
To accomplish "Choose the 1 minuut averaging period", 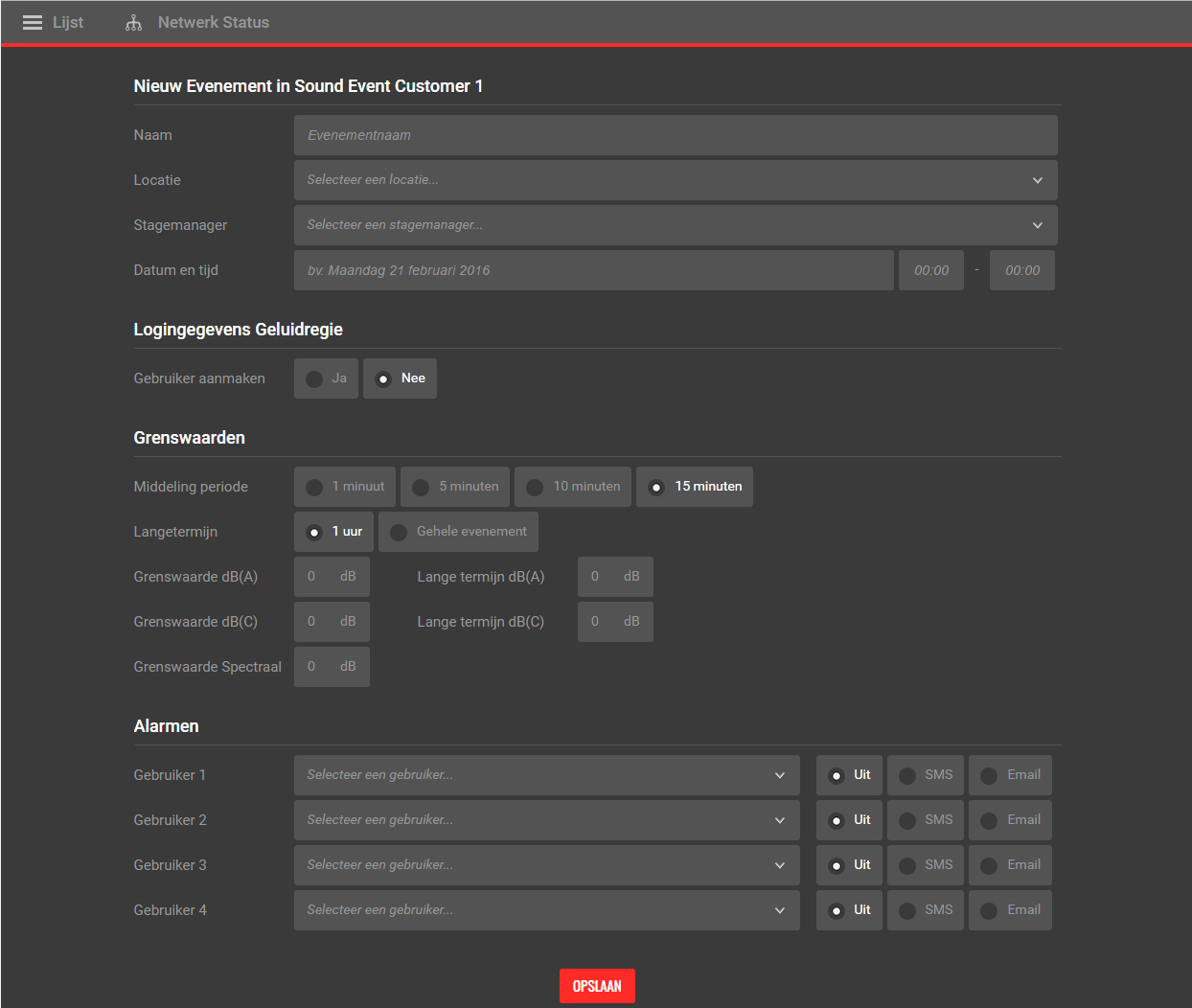I will 345,487.
